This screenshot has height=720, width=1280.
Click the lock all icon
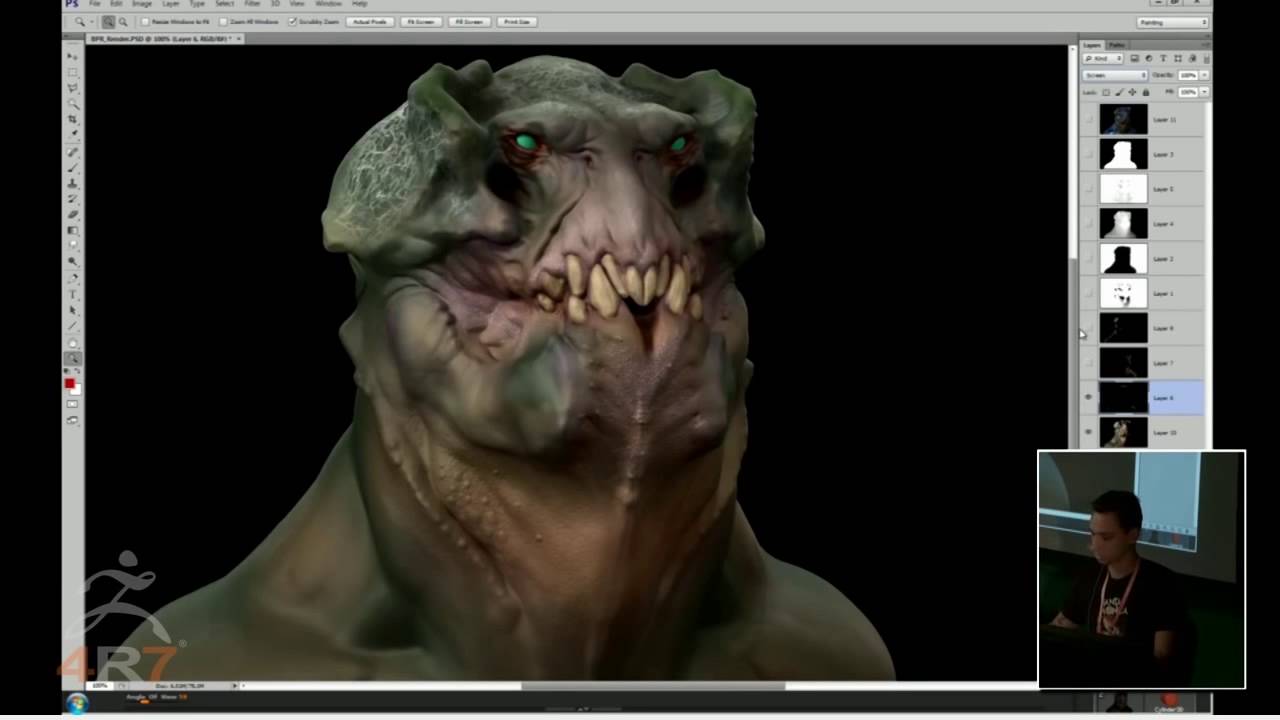point(1146,92)
